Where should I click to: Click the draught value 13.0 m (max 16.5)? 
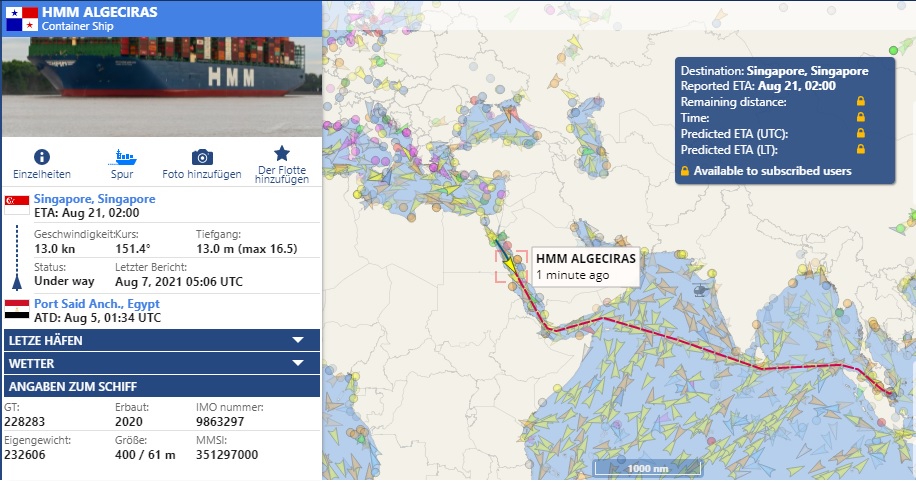pos(247,248)
